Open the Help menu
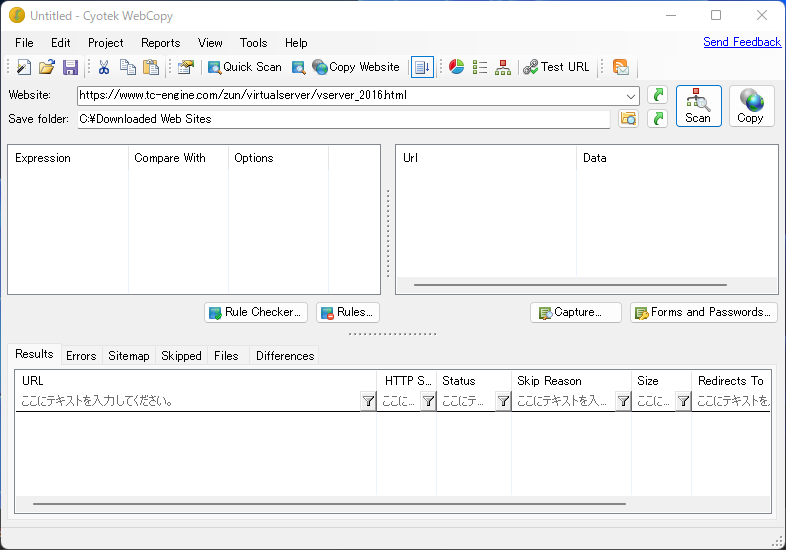The width and height of the screenshot is (786, 550). tap(296, 43)
